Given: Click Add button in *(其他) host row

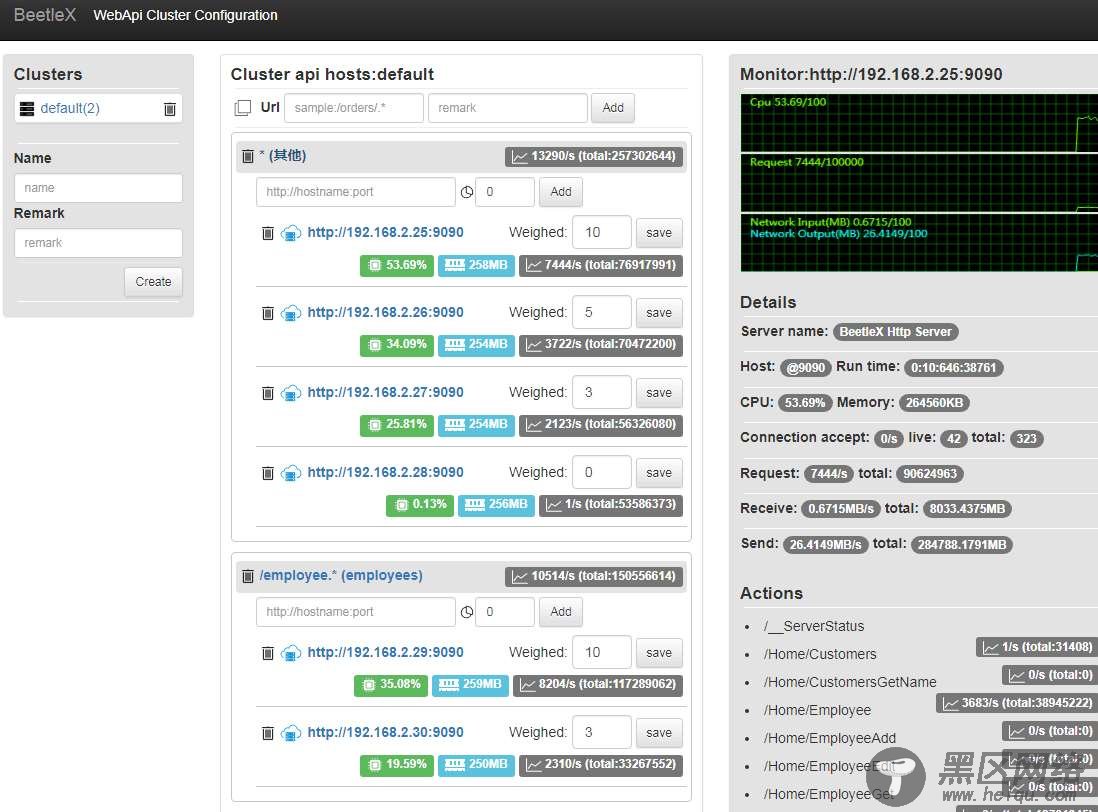Looking at the screenshot, I should 561,192.
